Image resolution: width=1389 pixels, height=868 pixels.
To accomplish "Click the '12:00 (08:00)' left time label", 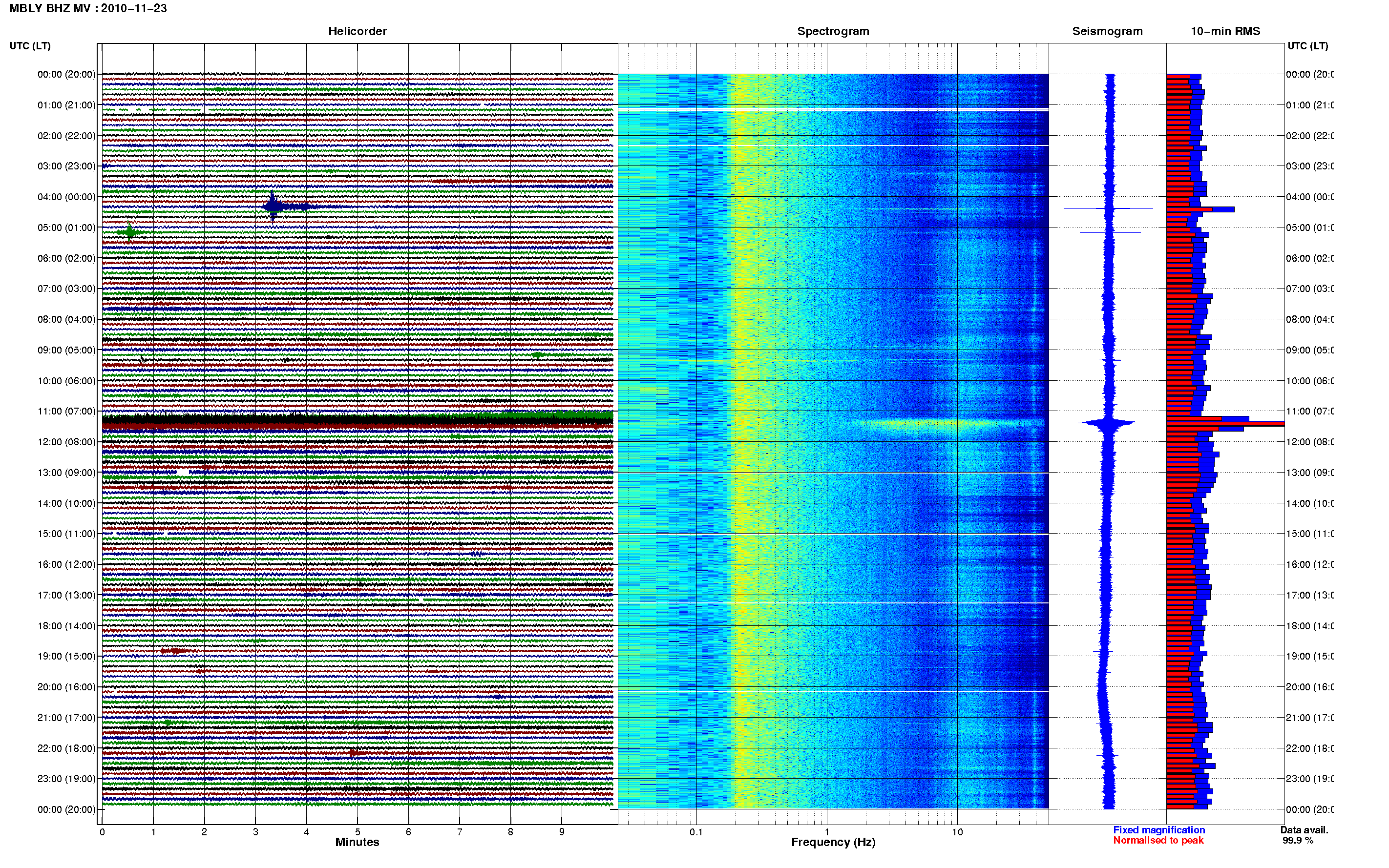I will (66, 441).
